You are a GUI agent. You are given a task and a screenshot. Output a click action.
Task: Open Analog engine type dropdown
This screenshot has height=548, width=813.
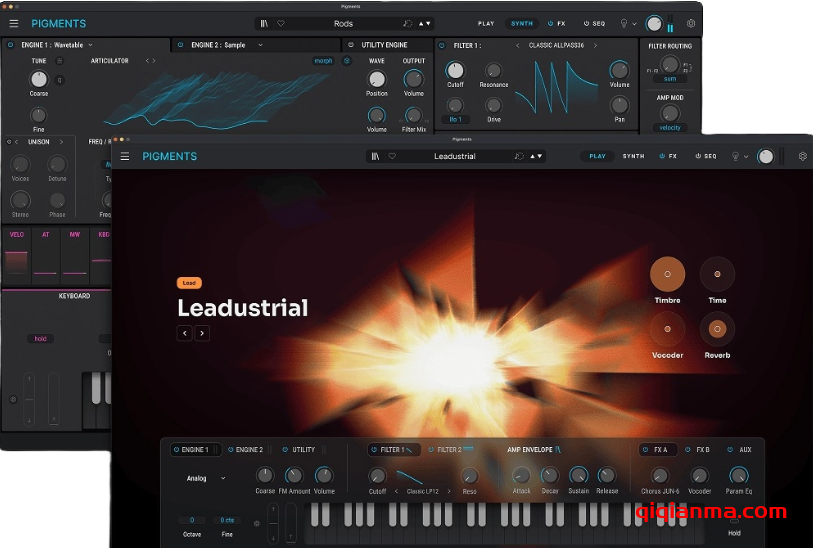coord(223,478)
